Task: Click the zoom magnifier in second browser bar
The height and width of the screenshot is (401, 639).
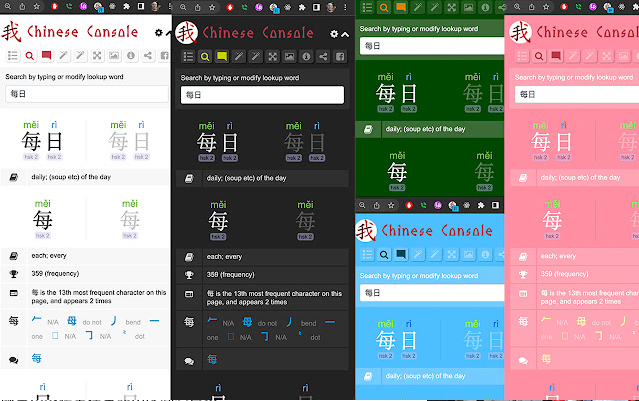Action: [183, 7]
